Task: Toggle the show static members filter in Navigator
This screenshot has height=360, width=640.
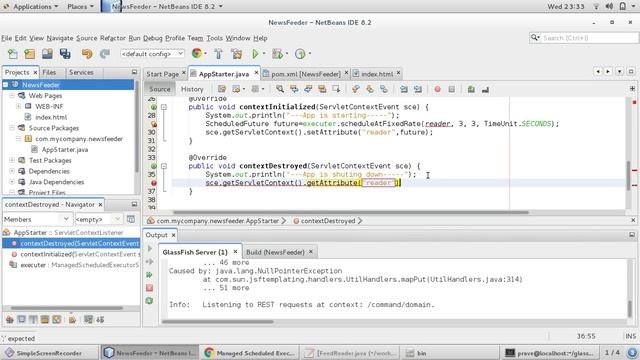Action: [33, 320]
